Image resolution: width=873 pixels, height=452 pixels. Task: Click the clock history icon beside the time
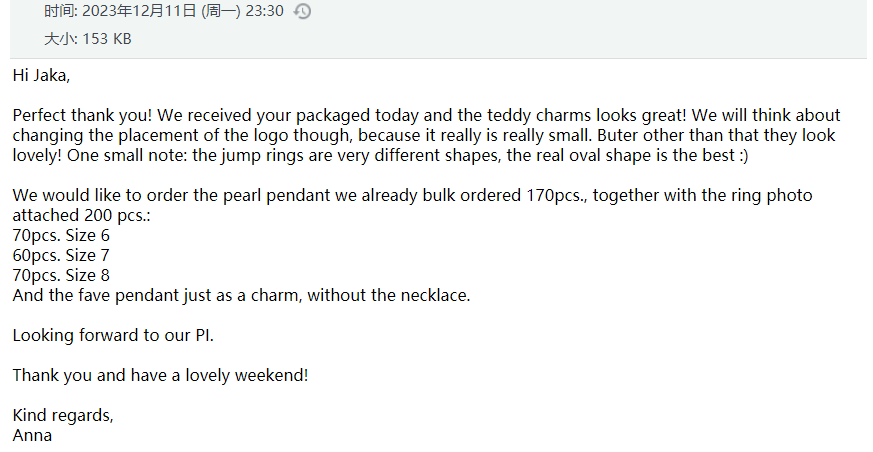coord(302,11)
